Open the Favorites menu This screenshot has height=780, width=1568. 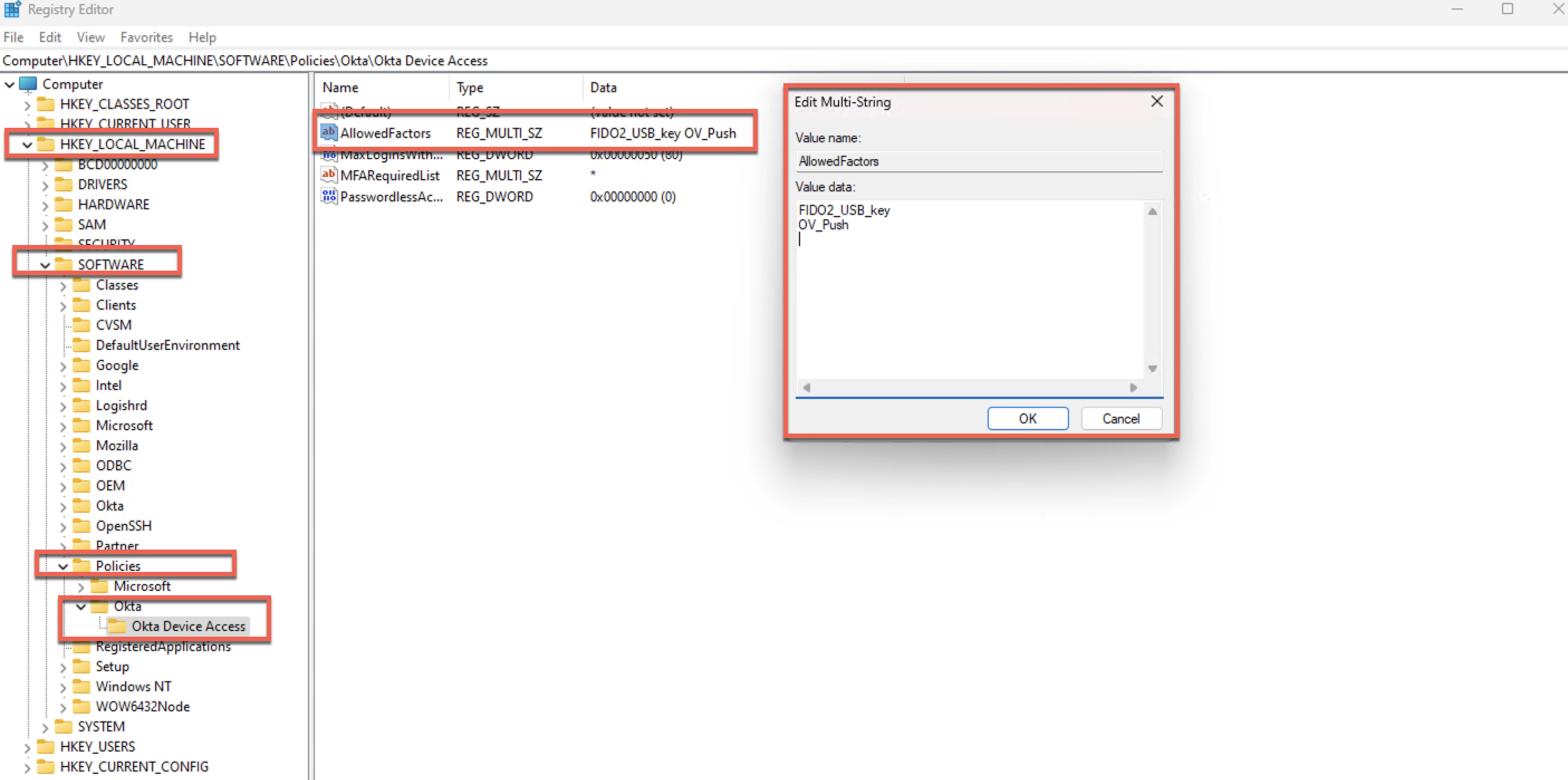pos(147,37)
